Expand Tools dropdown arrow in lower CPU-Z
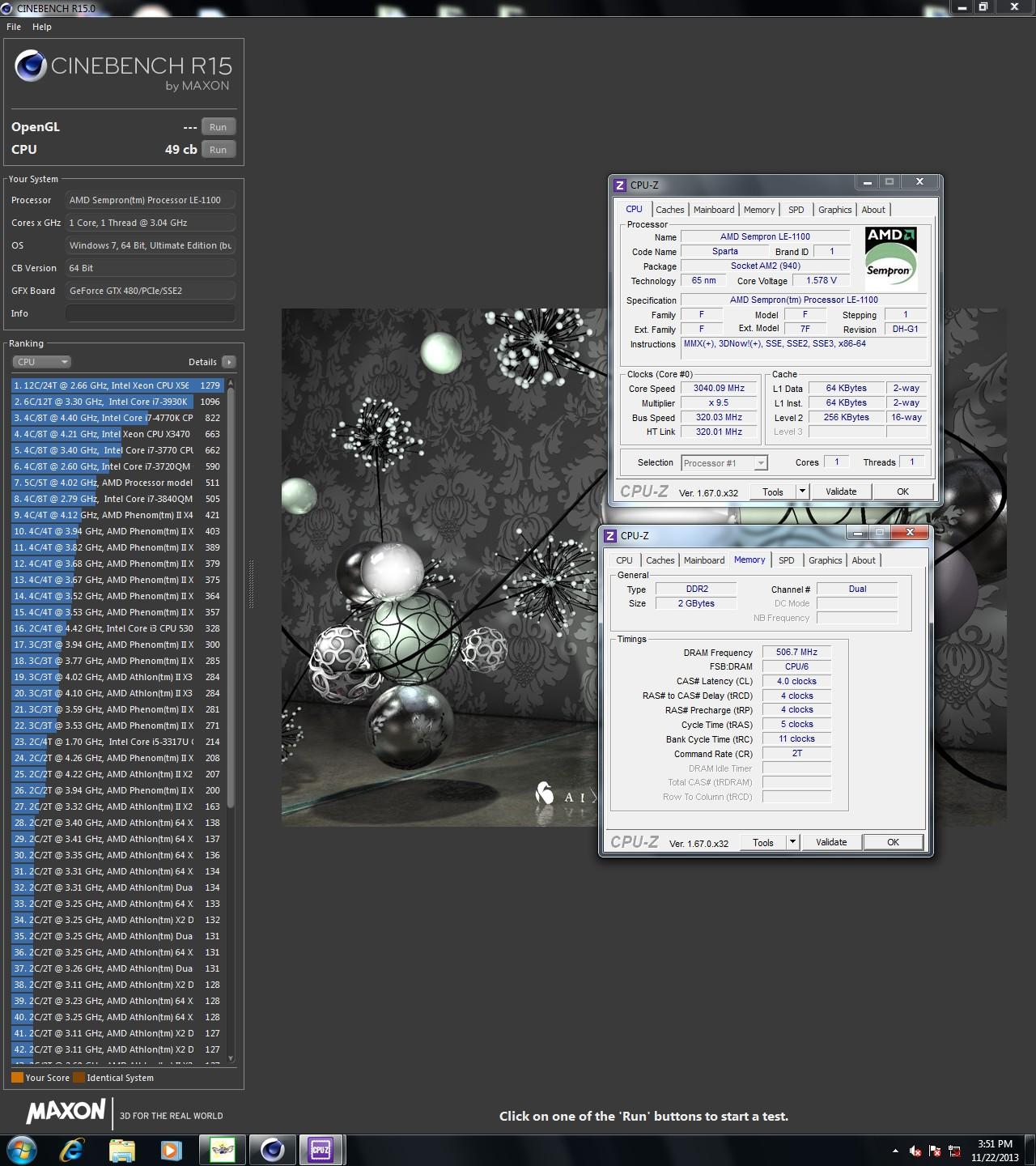Viewport: 1036px width, 1166px height. pos(792,842)
